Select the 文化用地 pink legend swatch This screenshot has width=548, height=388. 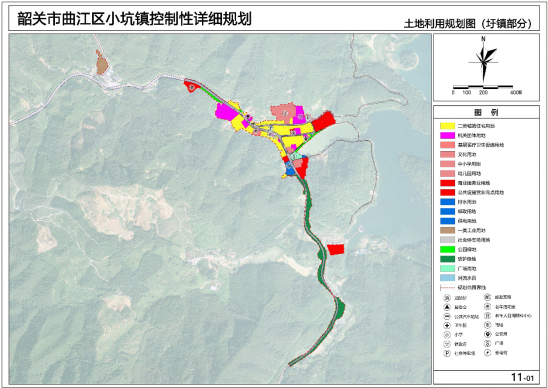coord(447,155)
